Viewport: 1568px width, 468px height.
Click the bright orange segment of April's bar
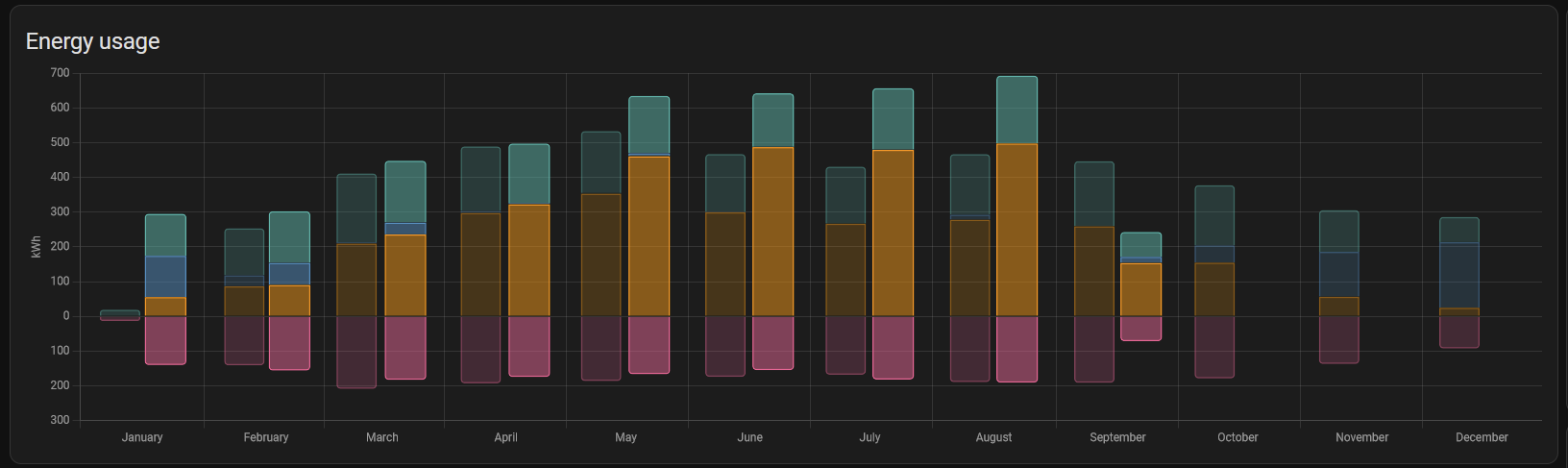point(528,259)
